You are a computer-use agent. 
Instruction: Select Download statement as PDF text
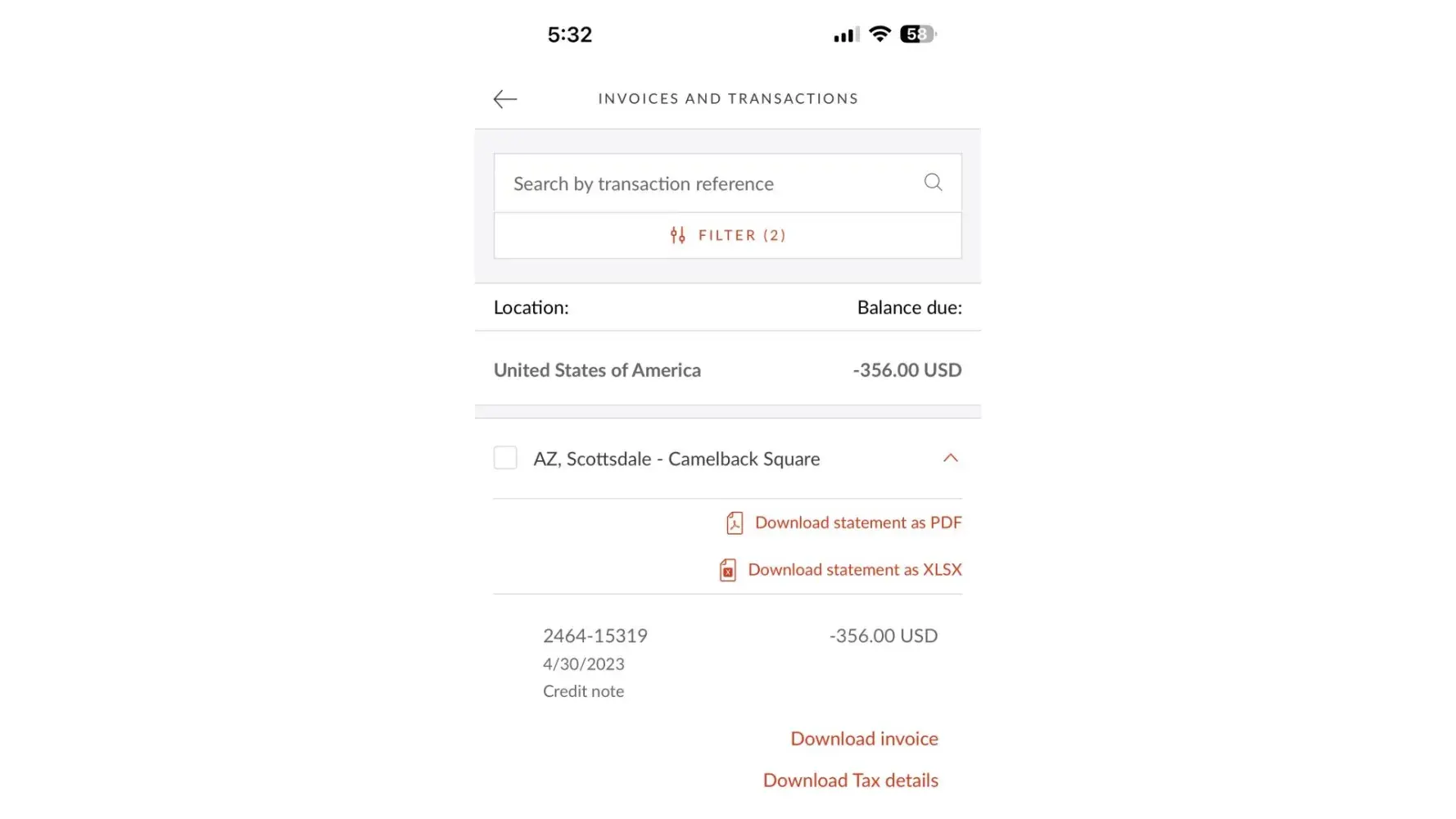(x=857, y=523)
